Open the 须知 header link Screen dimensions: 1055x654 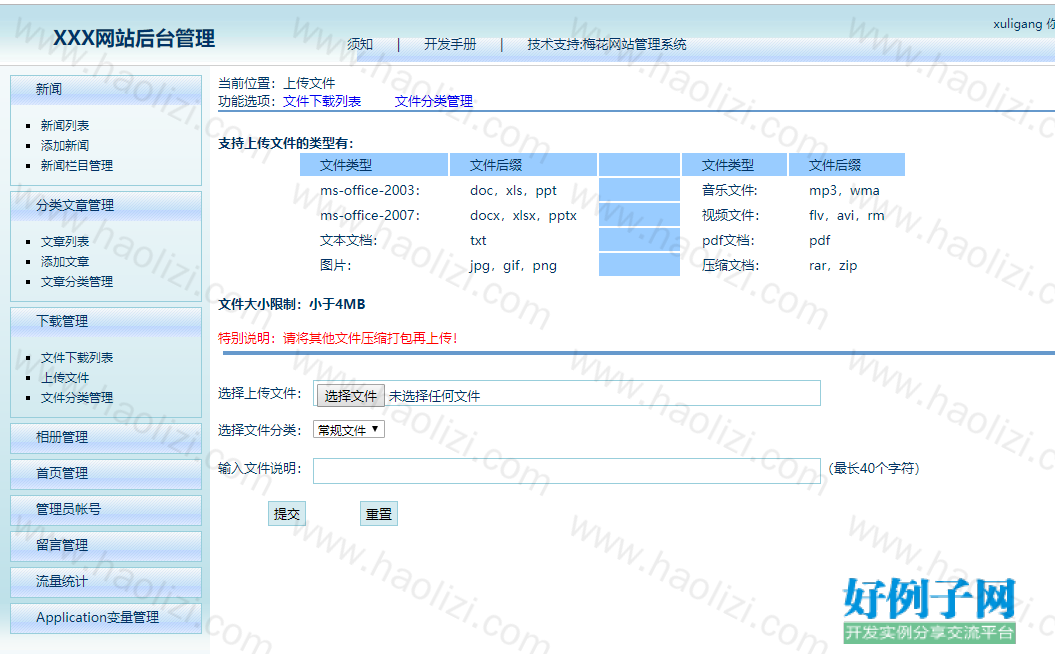click(360, 44)
